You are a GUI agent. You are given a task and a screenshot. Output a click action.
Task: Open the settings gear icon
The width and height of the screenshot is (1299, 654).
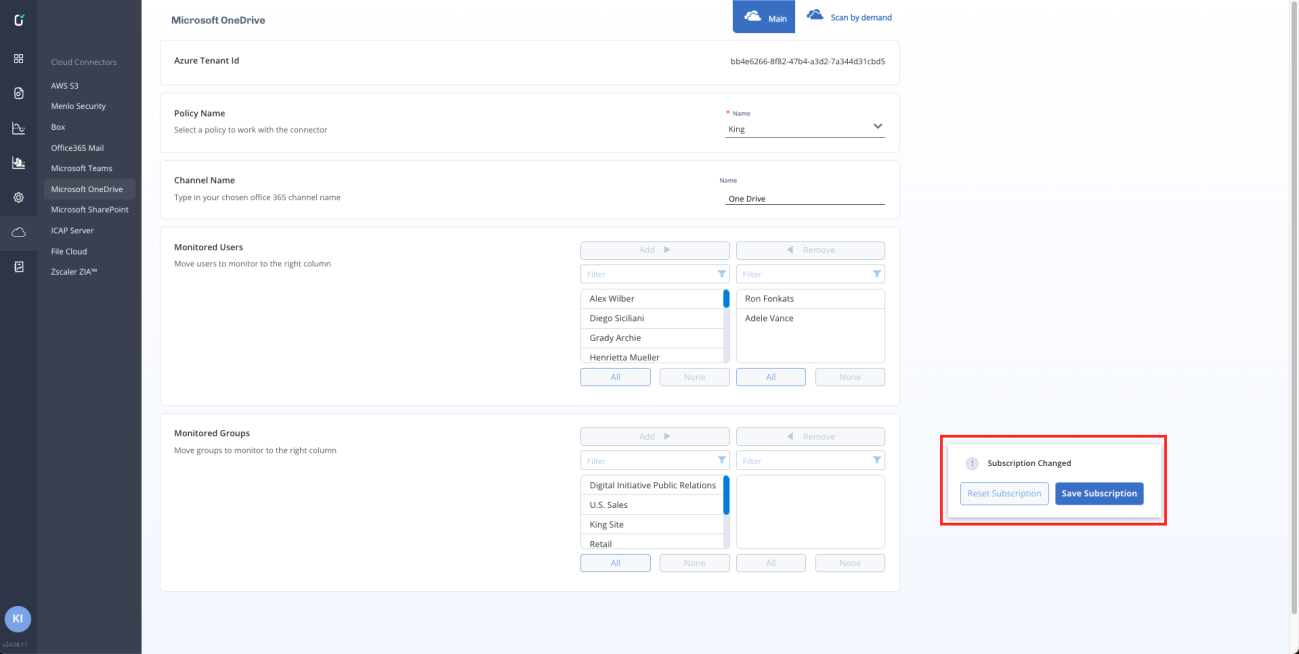[18, 197]
